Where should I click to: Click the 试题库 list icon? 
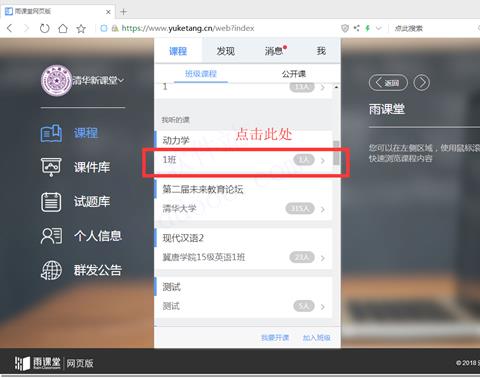(x=51, y=202)
